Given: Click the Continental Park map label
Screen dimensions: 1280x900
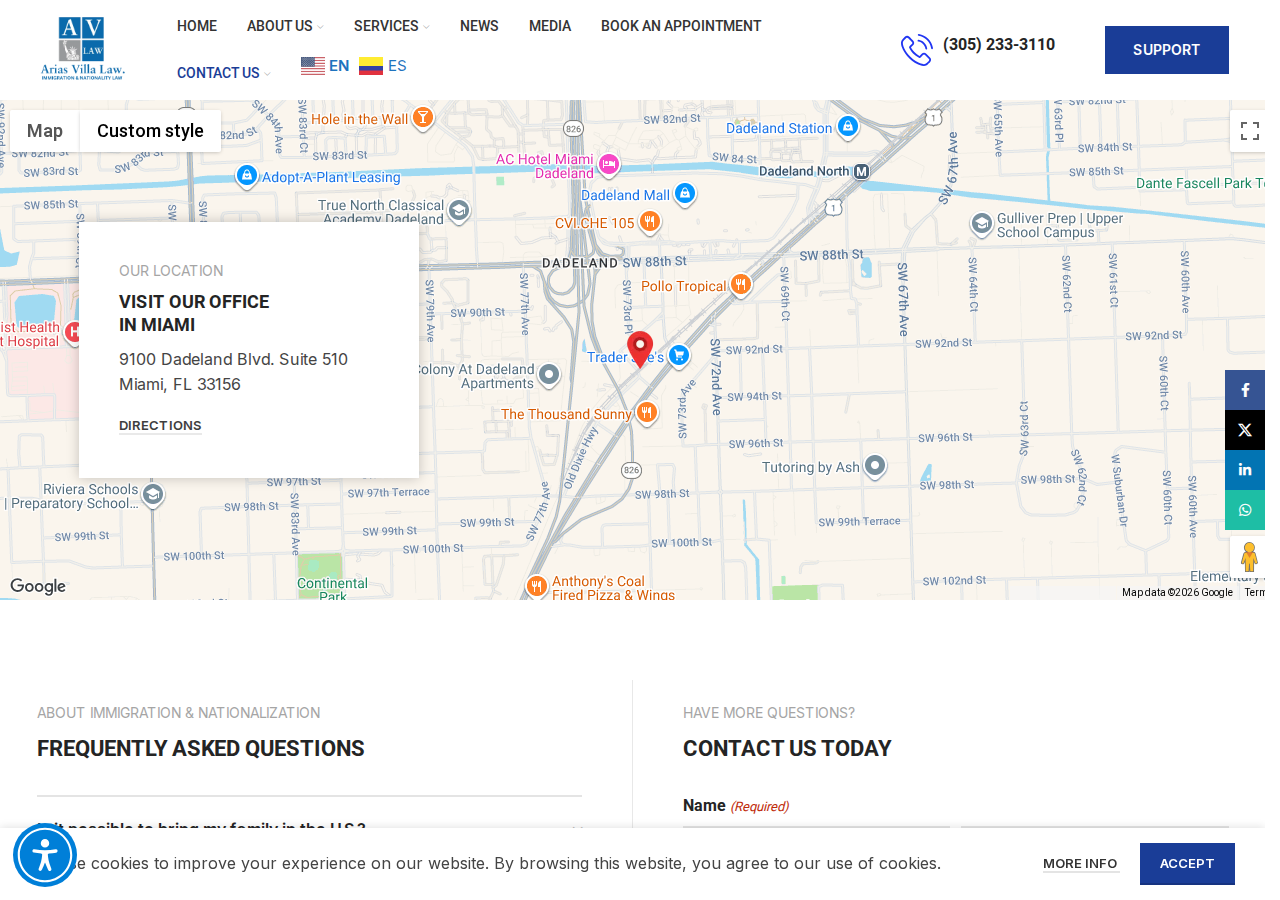Looking at the screenshot, I should [x=332, y=589].
